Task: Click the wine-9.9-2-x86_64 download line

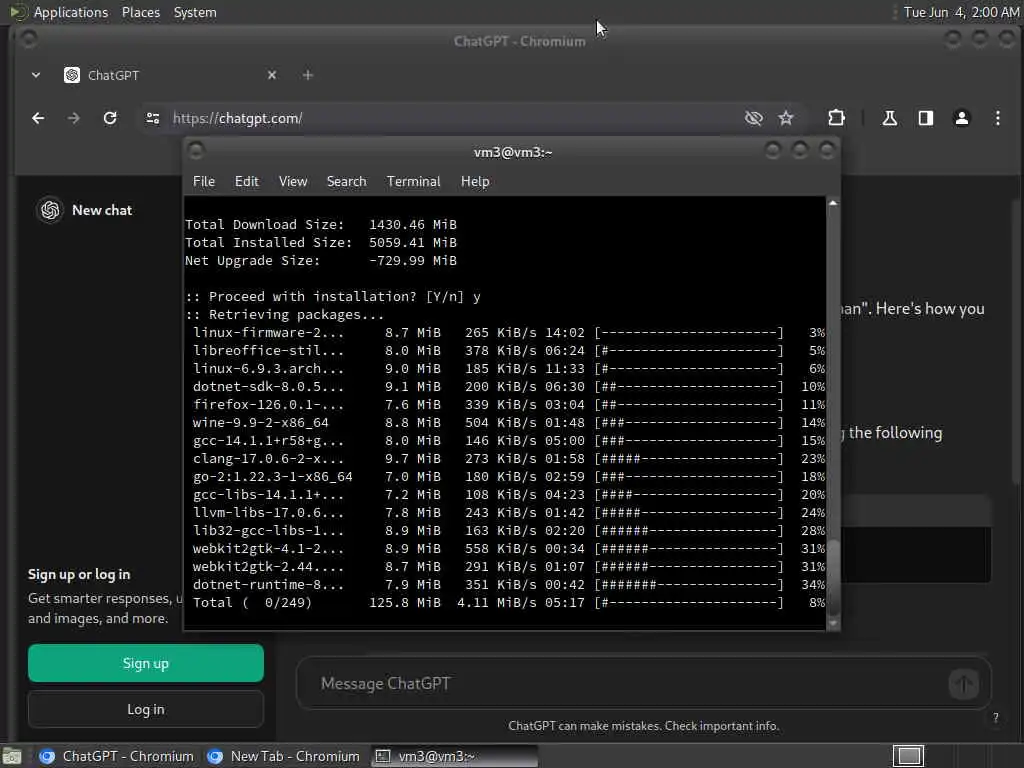Action: coord(509,423)
